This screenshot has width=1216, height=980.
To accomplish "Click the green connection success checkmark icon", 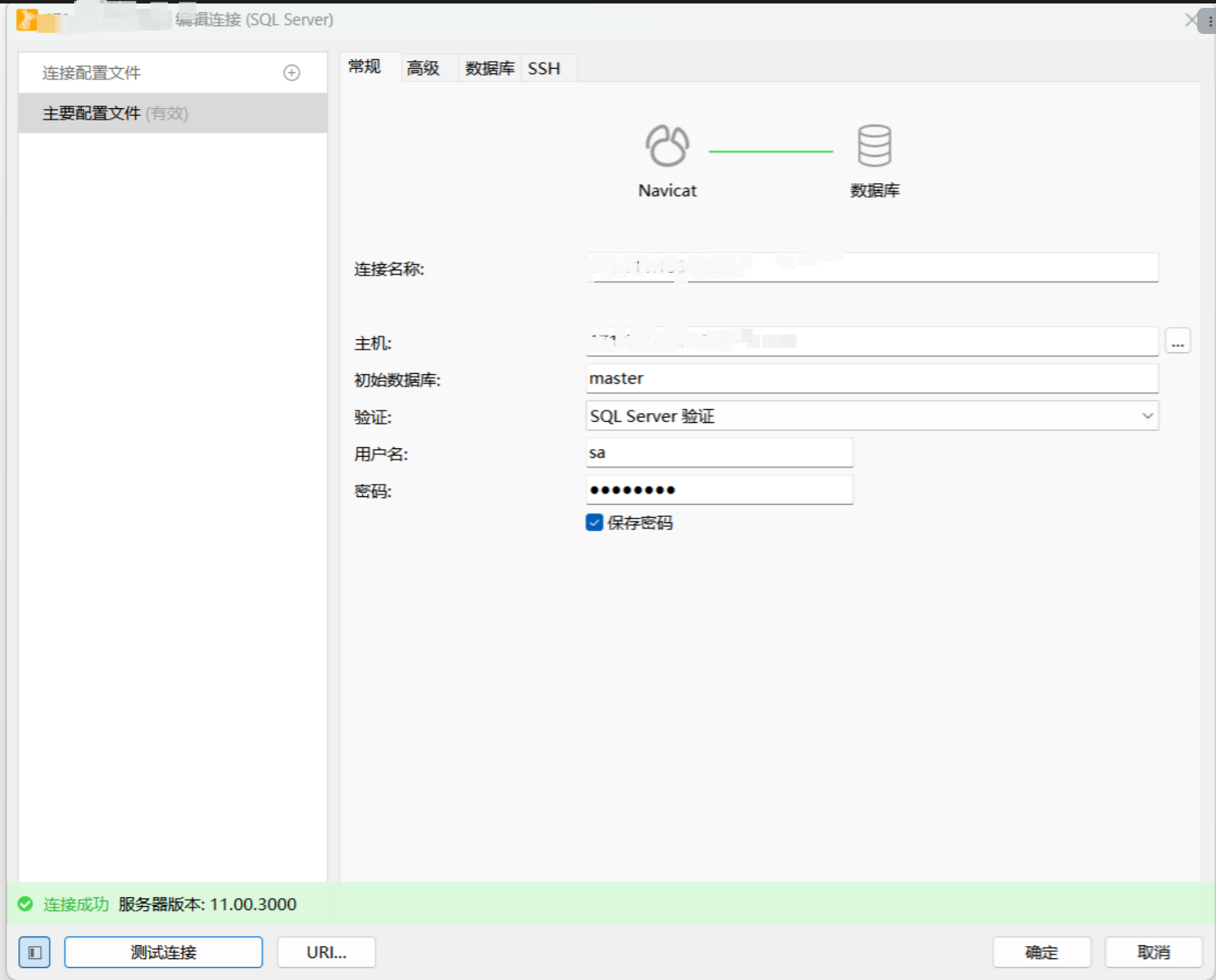I will [x=26, y=904].
